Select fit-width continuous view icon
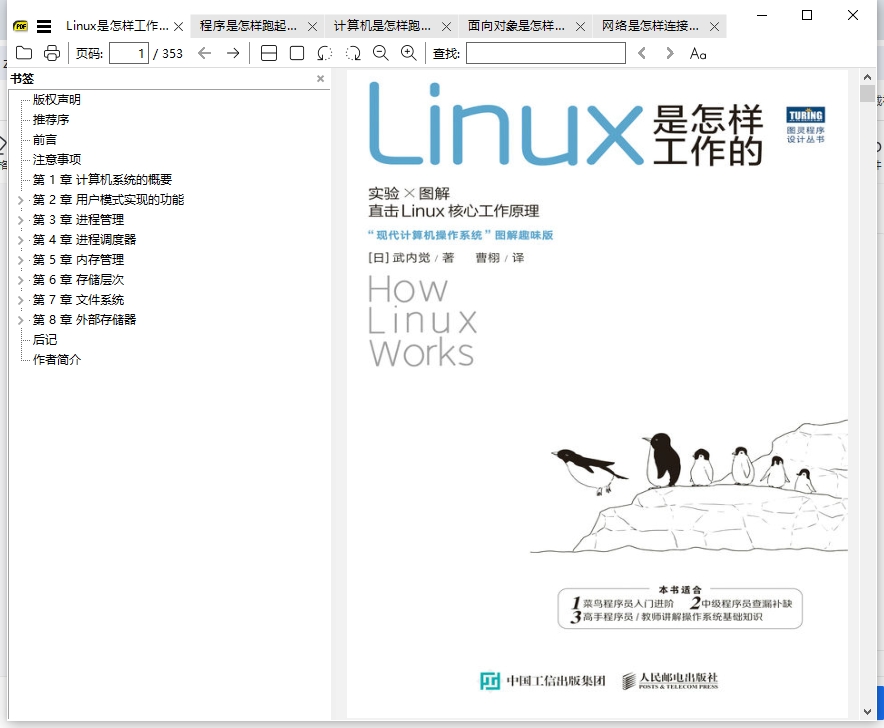 (269, 54)
